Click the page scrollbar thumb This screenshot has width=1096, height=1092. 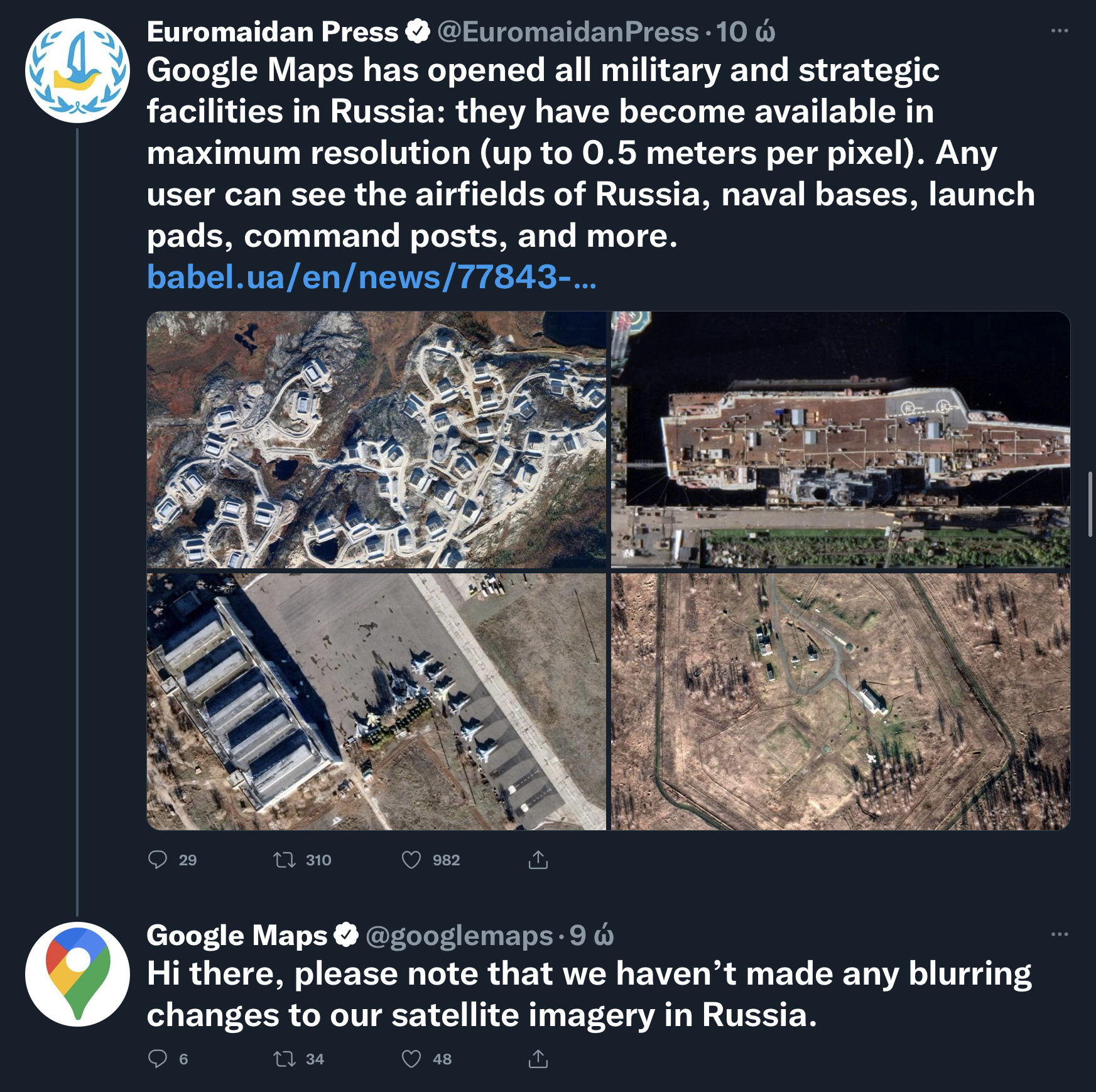click(x=1090, y=504)
